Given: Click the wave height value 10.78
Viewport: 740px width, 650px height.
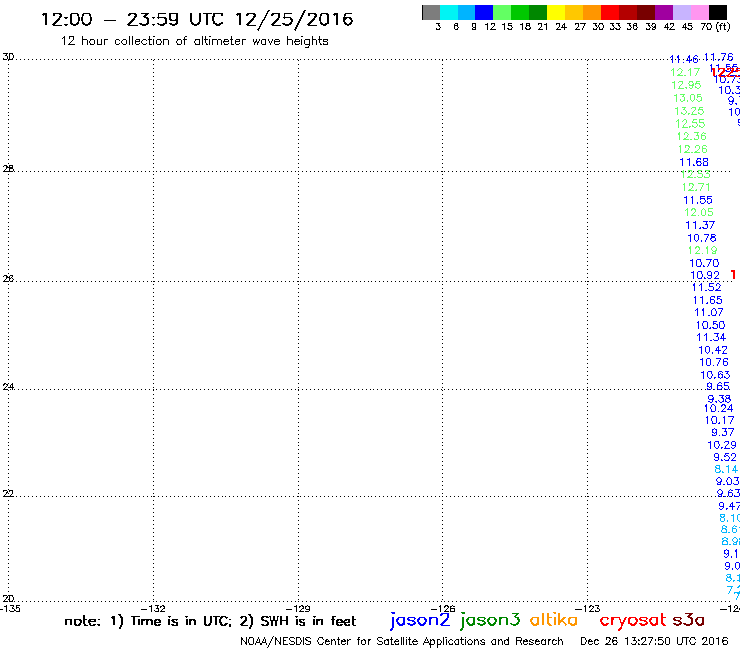Looking at the screenshot, I should [702, 238].
